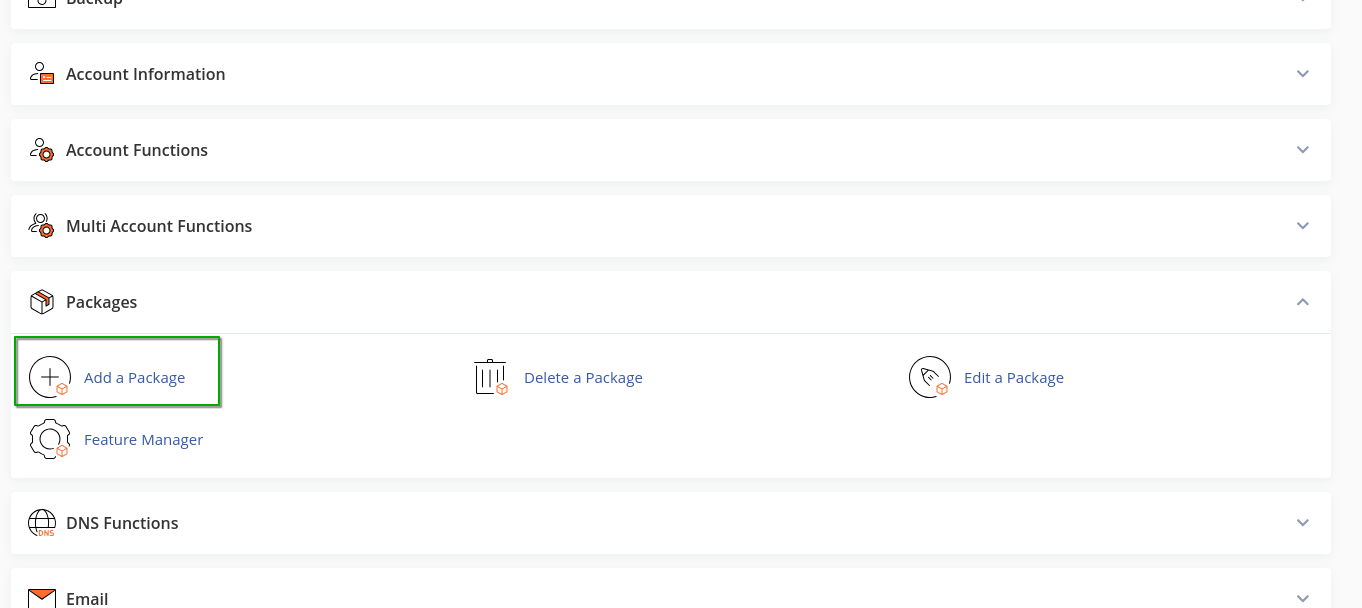Click the Add a Package plus icon
The height and width of the screenshot is (608, 1362).
[50, 377]
